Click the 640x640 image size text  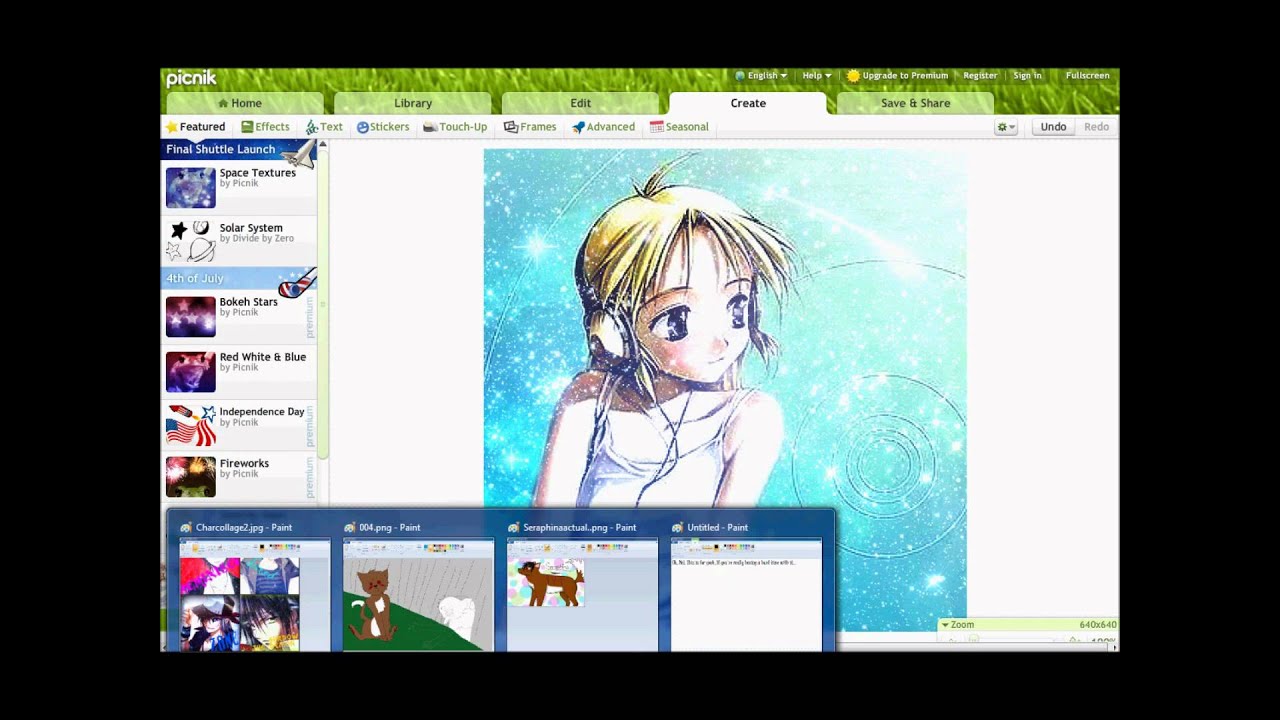[x=1098, y=625]
